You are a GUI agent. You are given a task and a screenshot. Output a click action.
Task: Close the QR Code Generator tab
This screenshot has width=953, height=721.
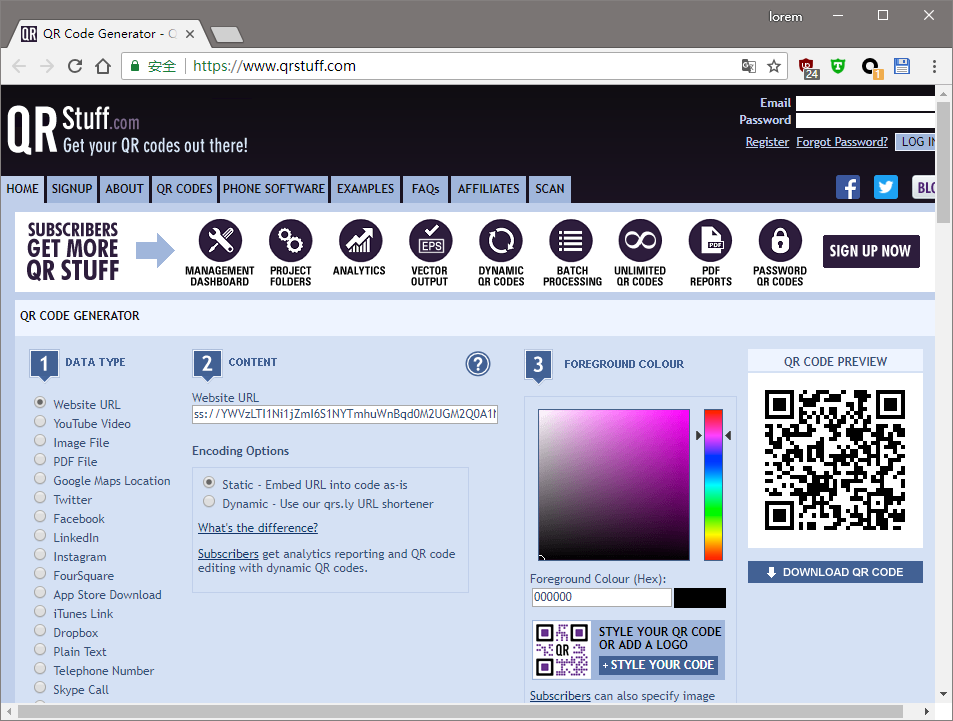tap(190, 34)
